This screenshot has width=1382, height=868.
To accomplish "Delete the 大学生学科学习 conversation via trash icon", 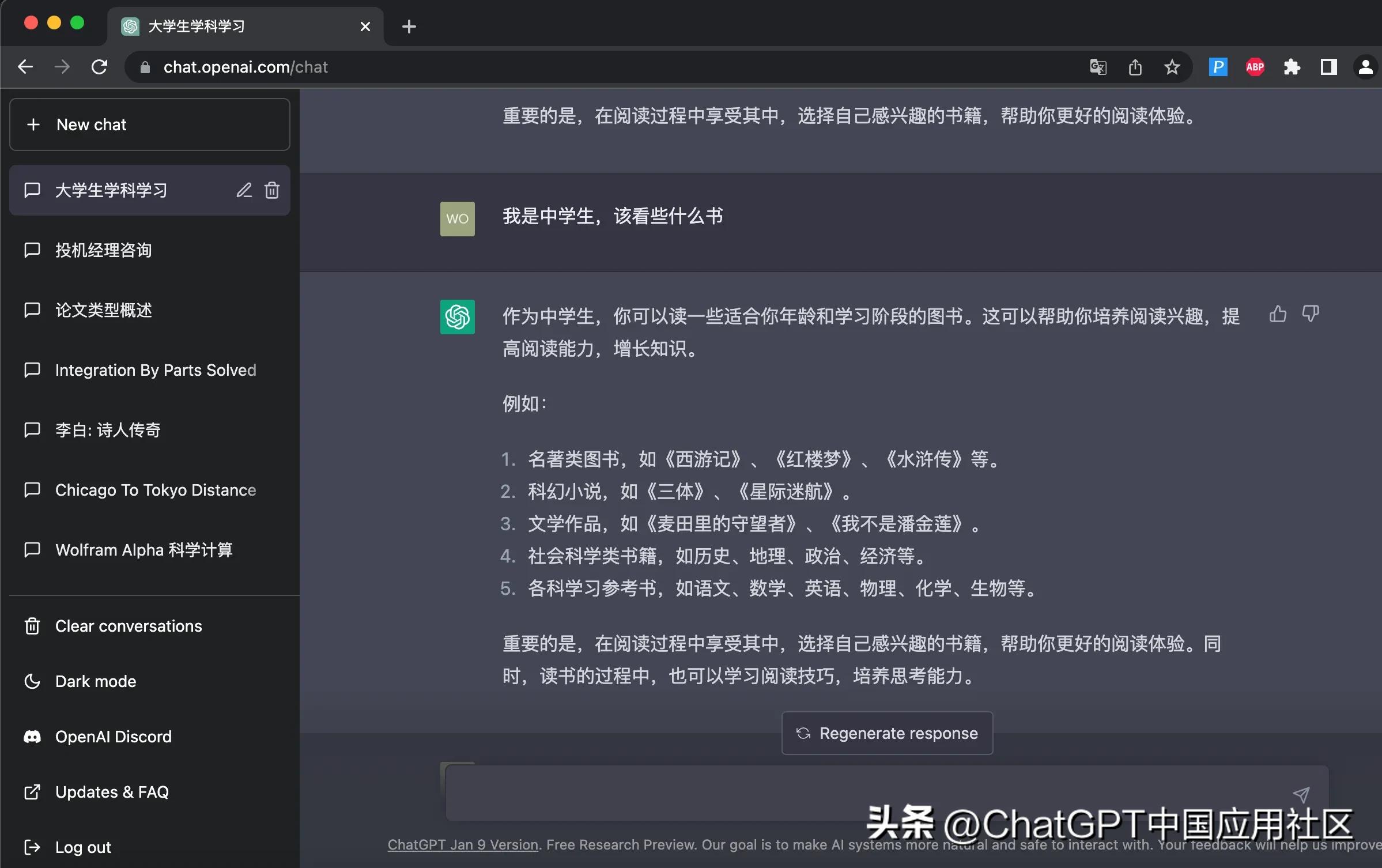I will click(271, 190).
